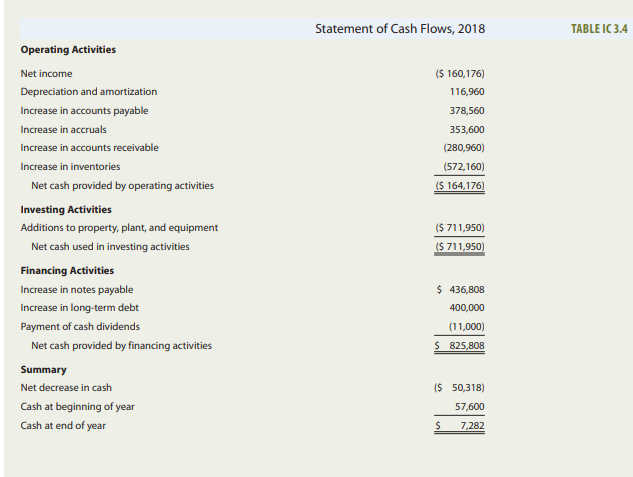The height and width of the screenshot is (477, 633).
Task: Select the Operating Activities heading
Action: (68, 49)
